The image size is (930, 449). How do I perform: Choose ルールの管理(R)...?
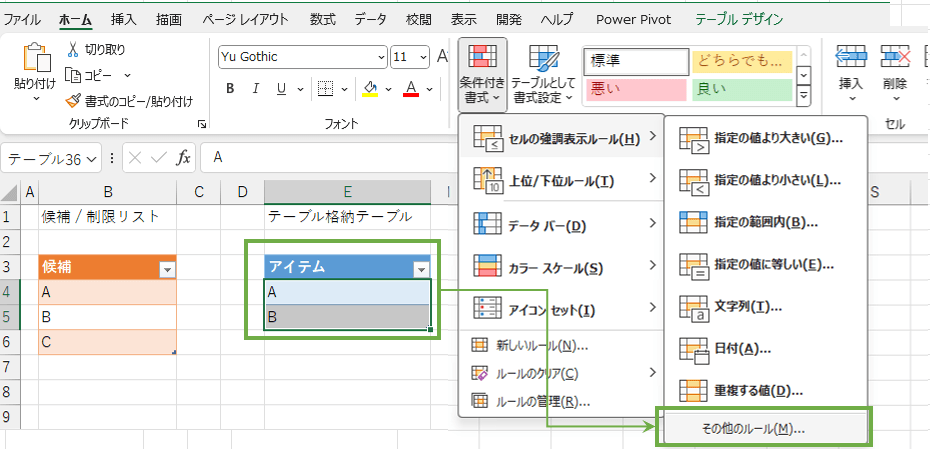coord(561,402)
